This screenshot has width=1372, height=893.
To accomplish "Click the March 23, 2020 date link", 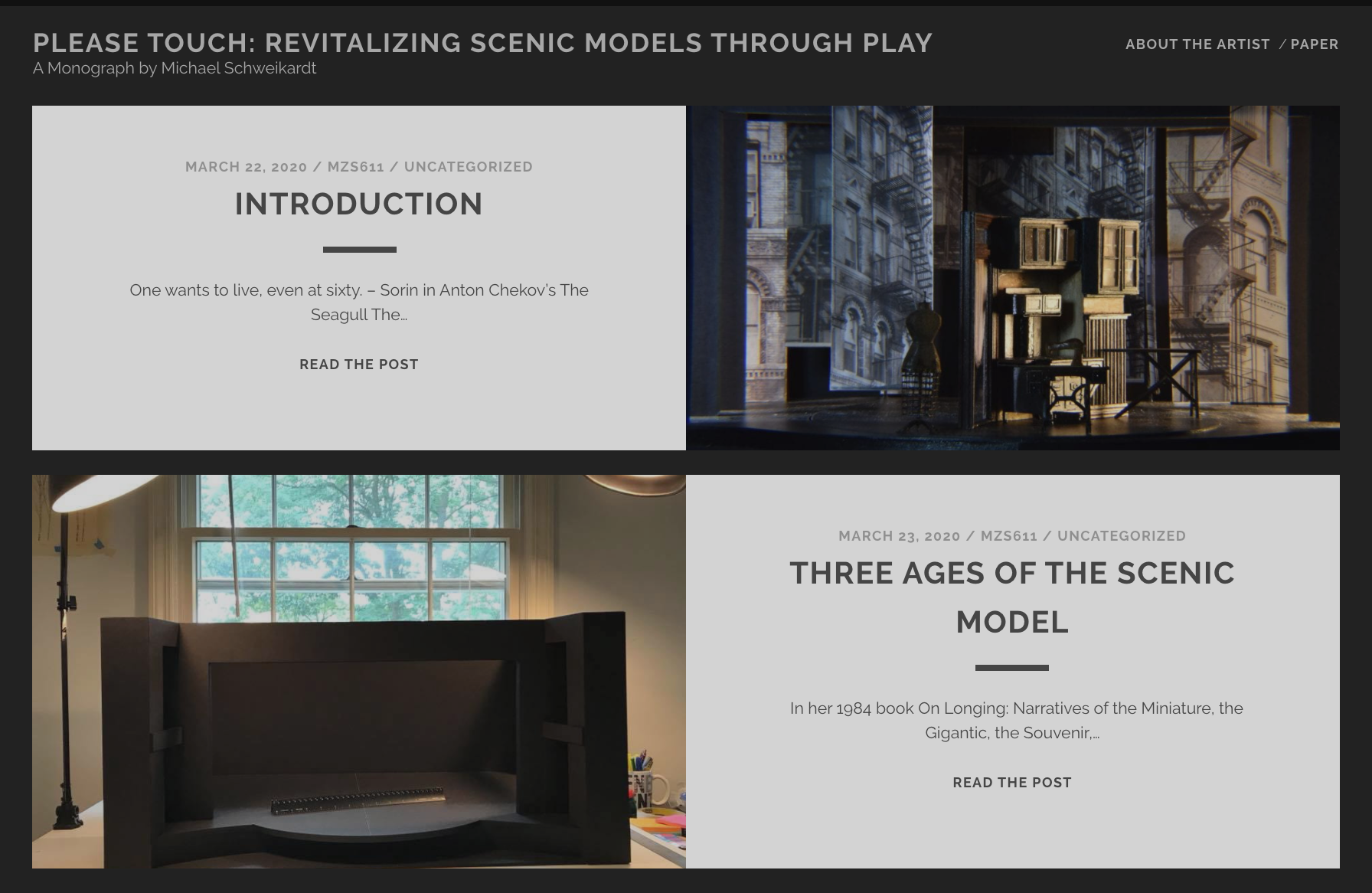I will pos(900,536).
